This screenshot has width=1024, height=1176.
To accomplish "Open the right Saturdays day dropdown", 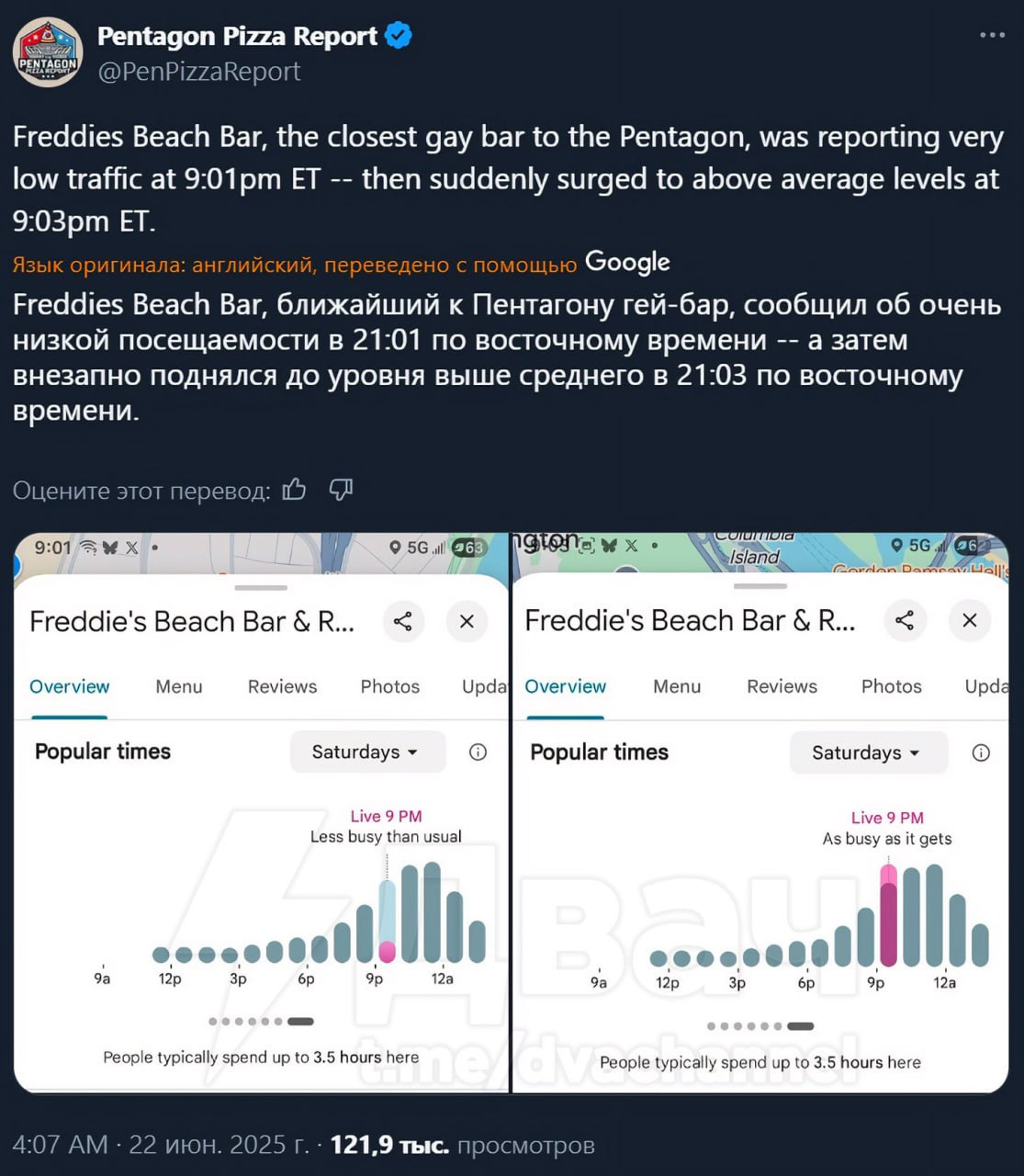I will (x=866, y=753).
